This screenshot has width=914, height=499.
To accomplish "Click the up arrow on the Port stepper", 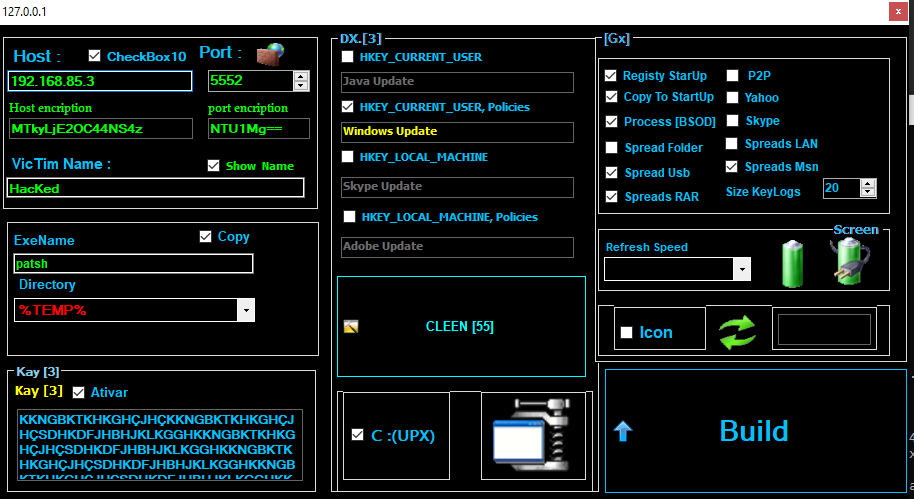I will [301, 76].
